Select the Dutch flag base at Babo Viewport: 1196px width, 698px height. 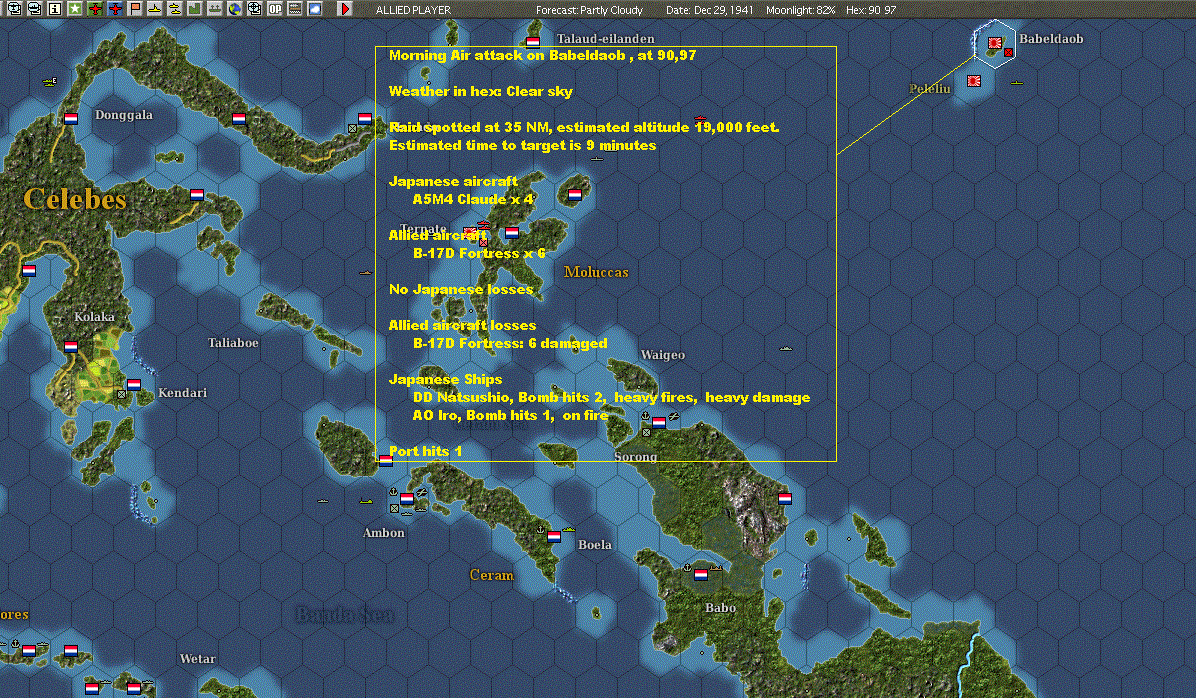701,574
